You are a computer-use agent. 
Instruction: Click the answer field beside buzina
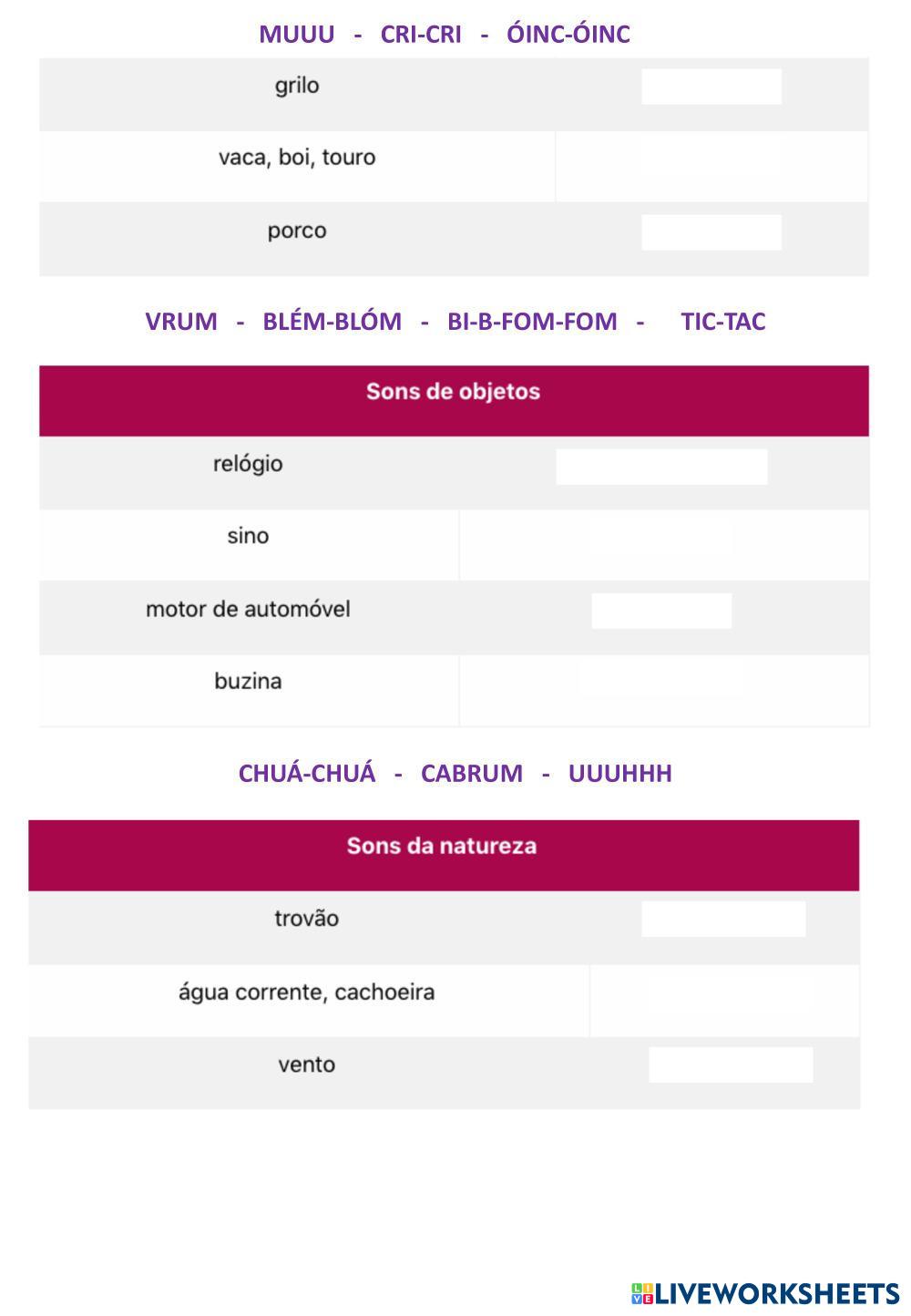click(661, 680)
